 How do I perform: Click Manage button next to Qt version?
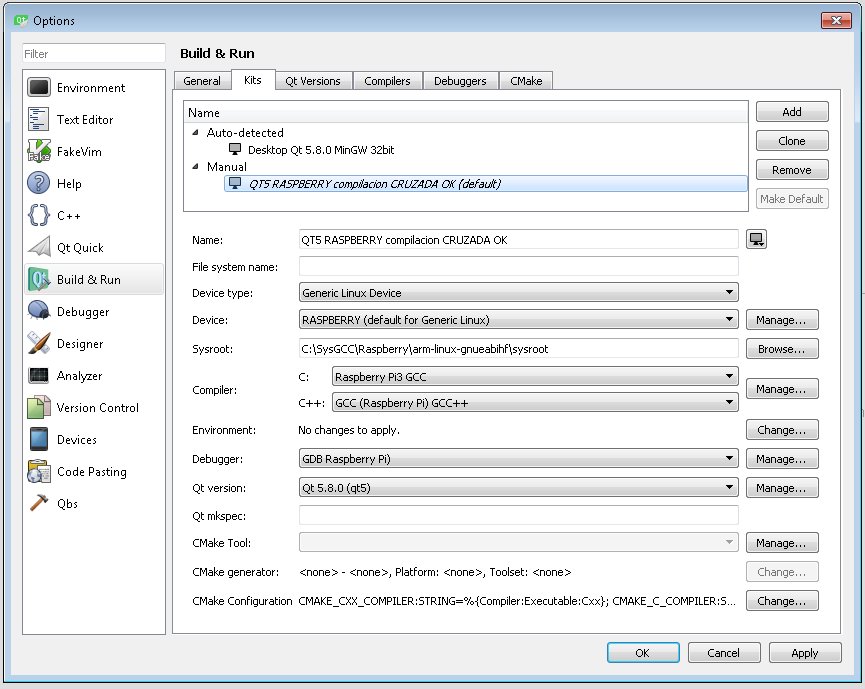pos(782,488)
